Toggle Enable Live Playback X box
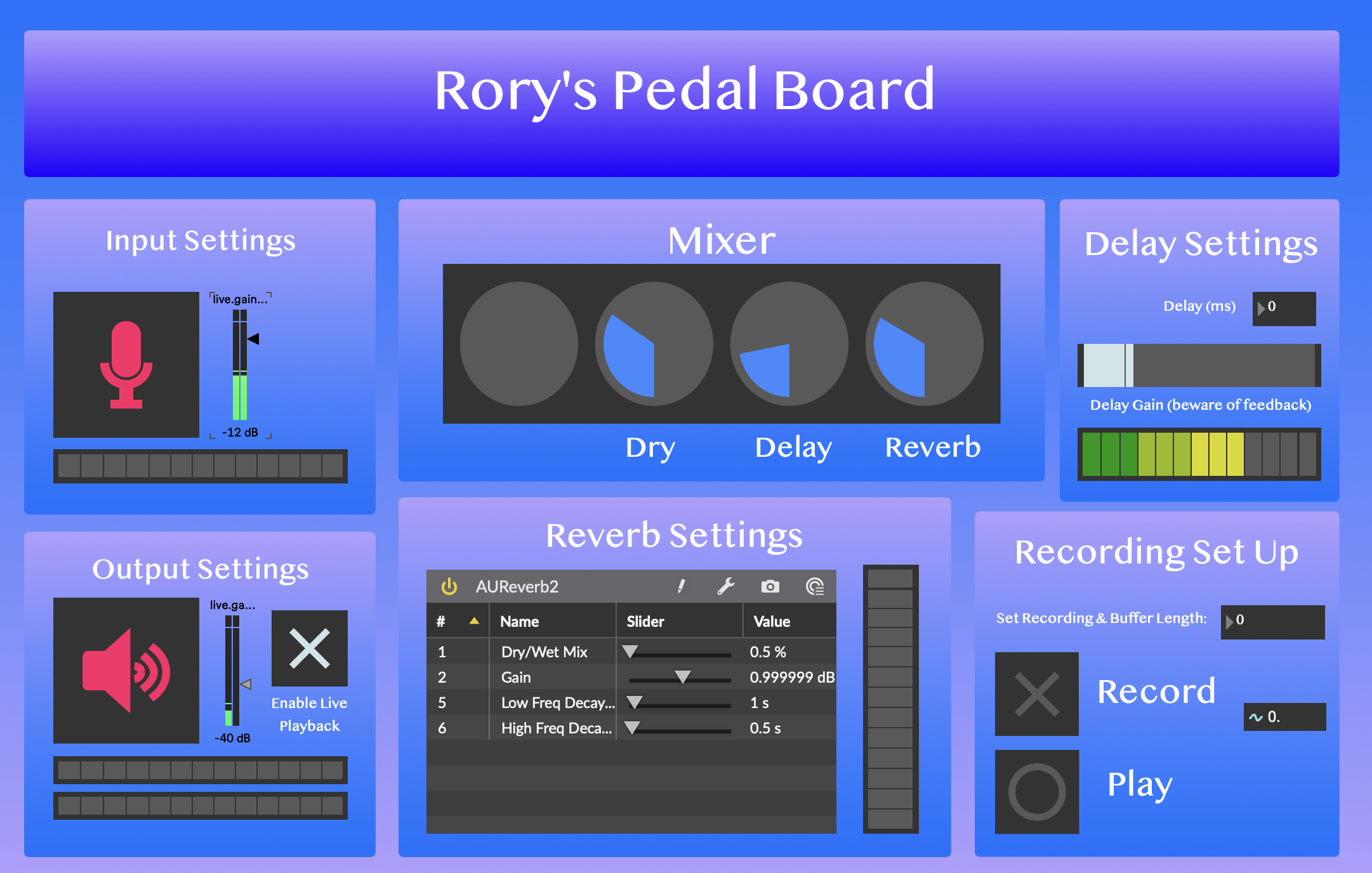The image size is (1372, 873). click(x=310, y=648)
